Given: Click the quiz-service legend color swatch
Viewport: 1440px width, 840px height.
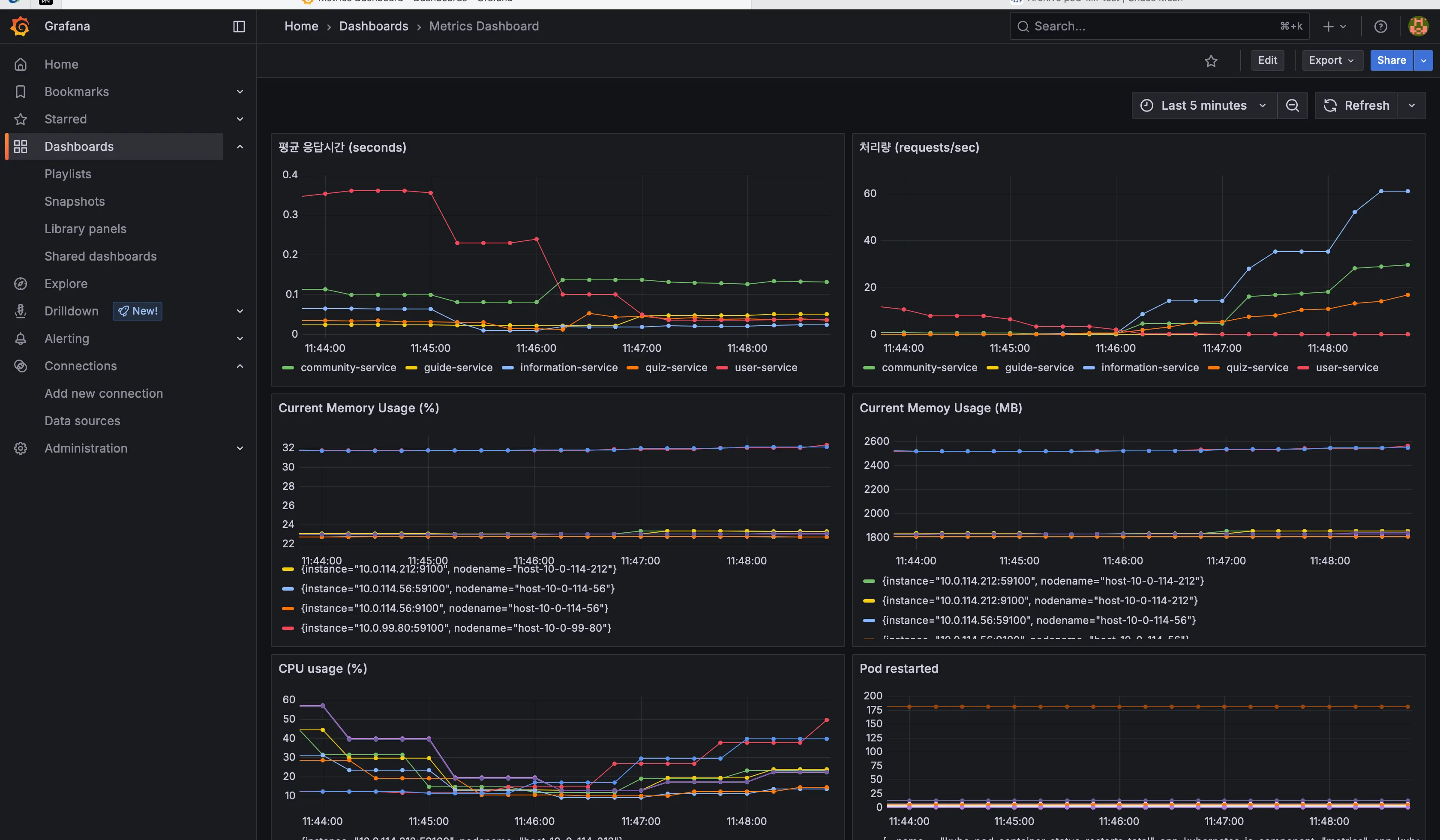Looking at the screenshot, I should pyautogui.click(x=633, y=367).
